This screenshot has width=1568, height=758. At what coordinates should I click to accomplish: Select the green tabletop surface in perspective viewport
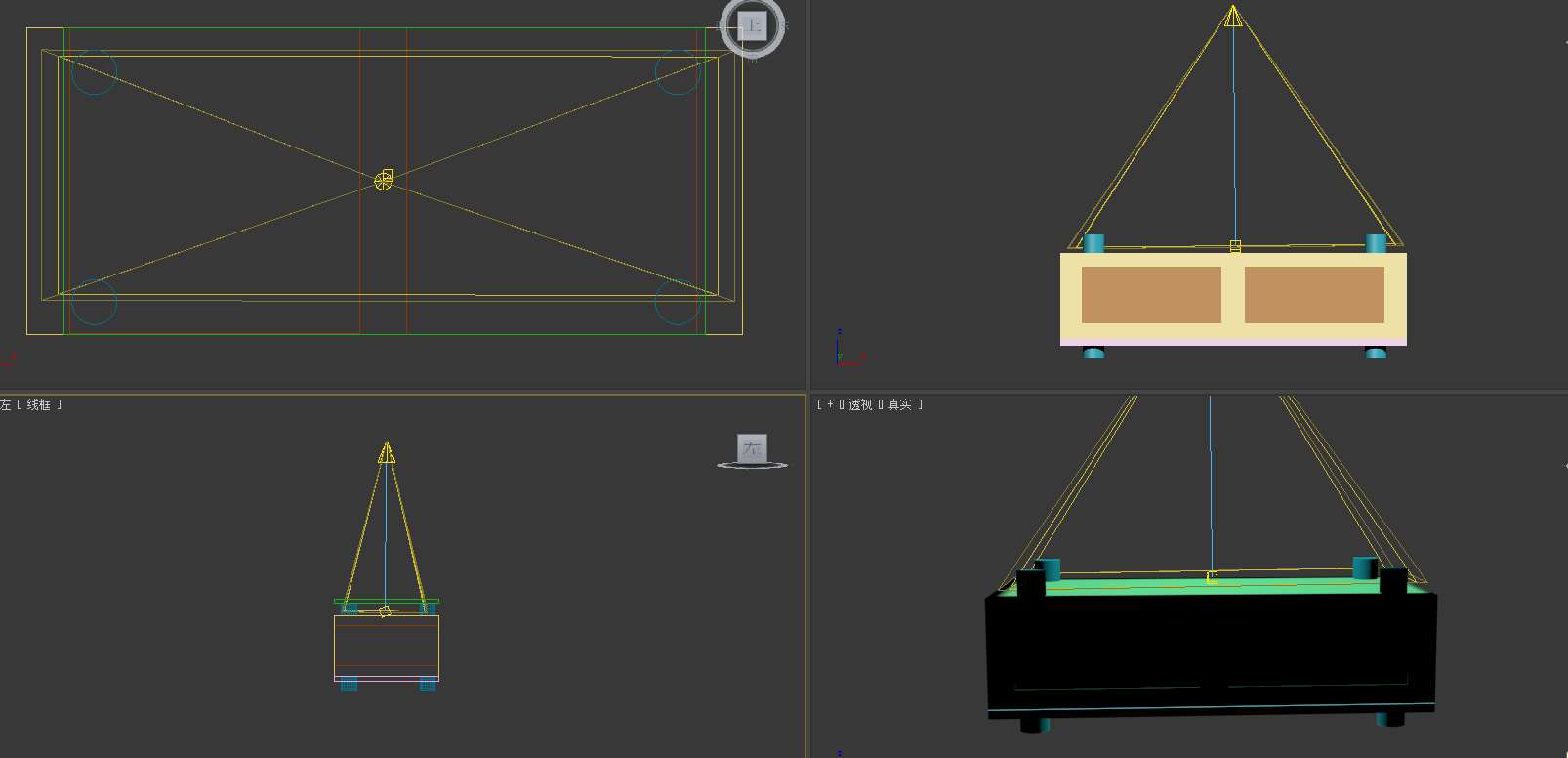[x=1211, y=587]
